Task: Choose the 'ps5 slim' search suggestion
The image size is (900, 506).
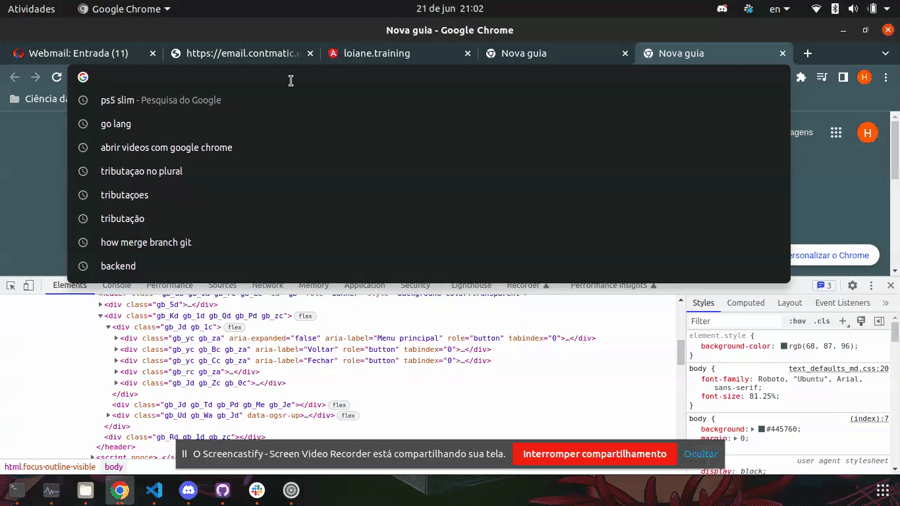Action: point(429,100)
